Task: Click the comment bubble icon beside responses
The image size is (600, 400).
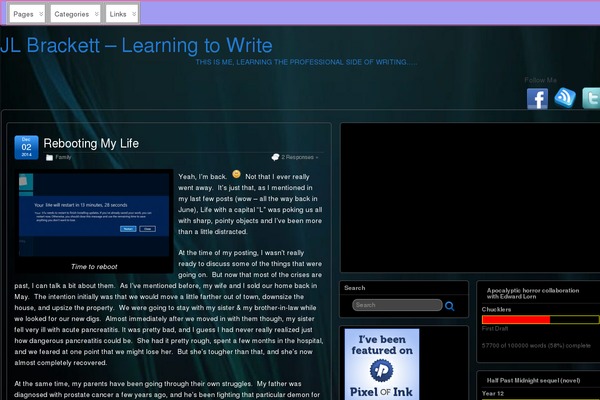Action: [275, 157]
